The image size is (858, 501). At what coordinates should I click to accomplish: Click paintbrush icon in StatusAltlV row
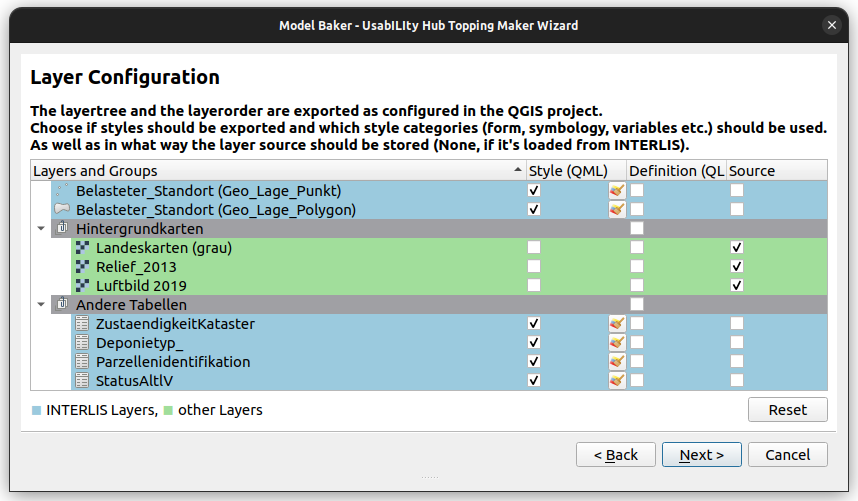[x=617, y=380]
